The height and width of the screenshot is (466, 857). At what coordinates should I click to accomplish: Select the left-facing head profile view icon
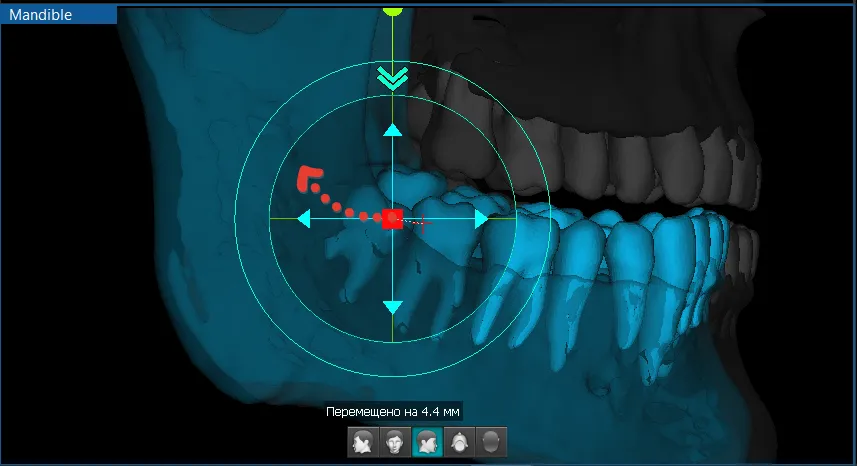click(363, 441)
